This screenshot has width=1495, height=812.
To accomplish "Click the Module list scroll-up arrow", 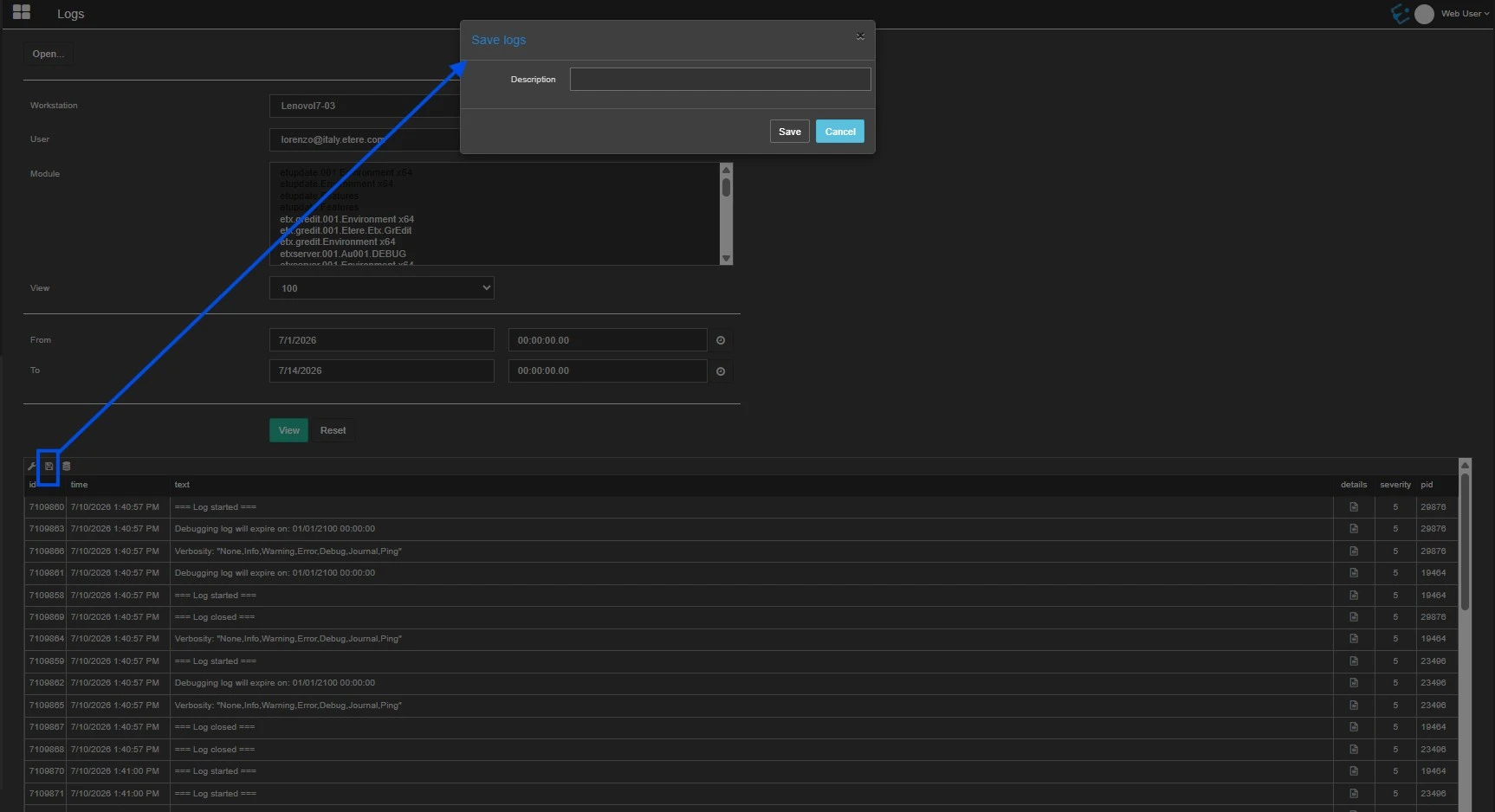I will coord(726,169).
